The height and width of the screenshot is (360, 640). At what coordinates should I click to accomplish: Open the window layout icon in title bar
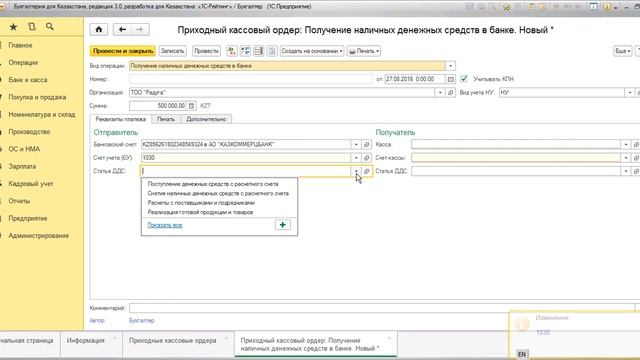[x=593, y=7]
